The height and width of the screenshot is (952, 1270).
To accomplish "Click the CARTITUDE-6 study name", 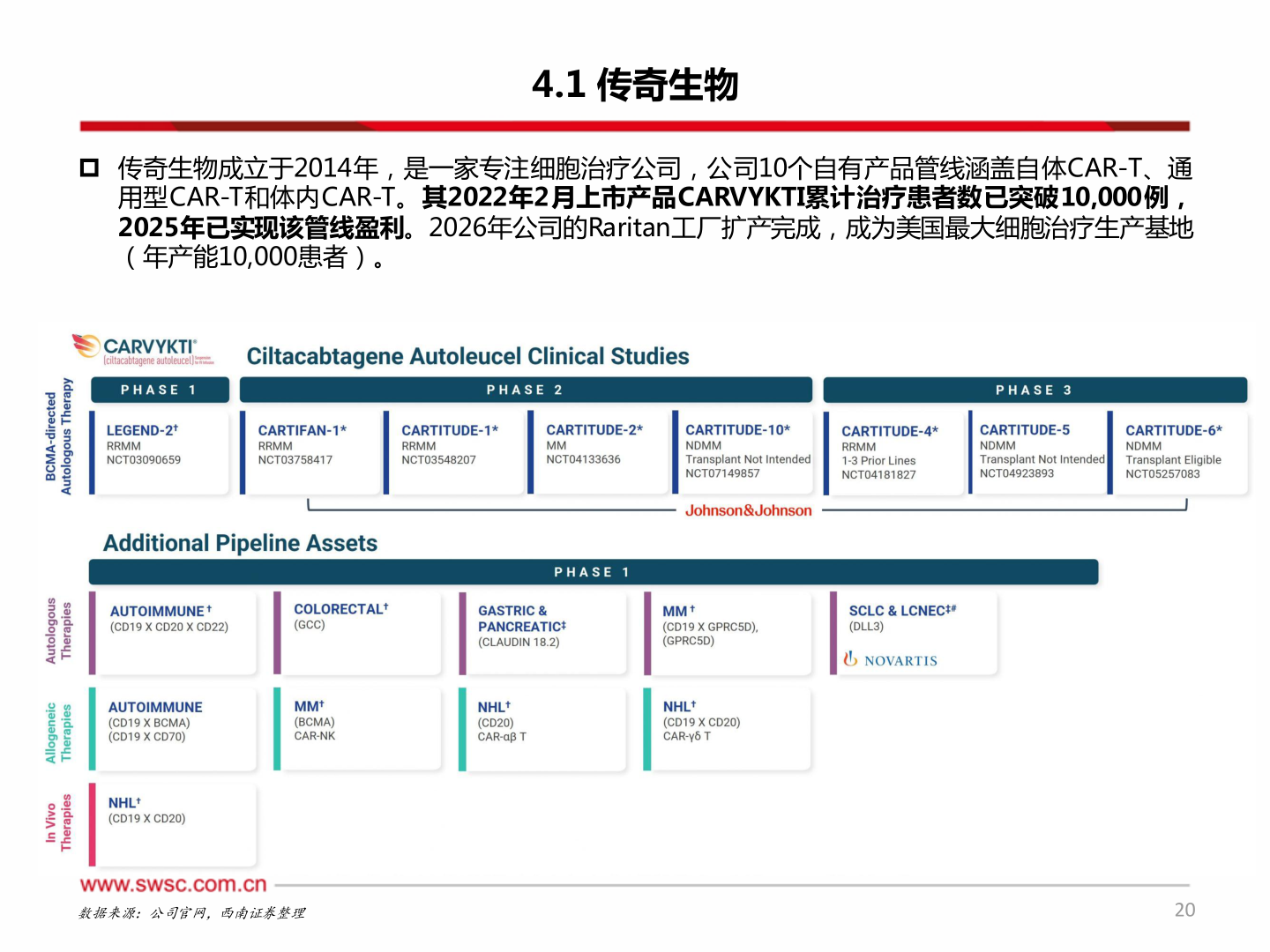I will click(1174, 430).
